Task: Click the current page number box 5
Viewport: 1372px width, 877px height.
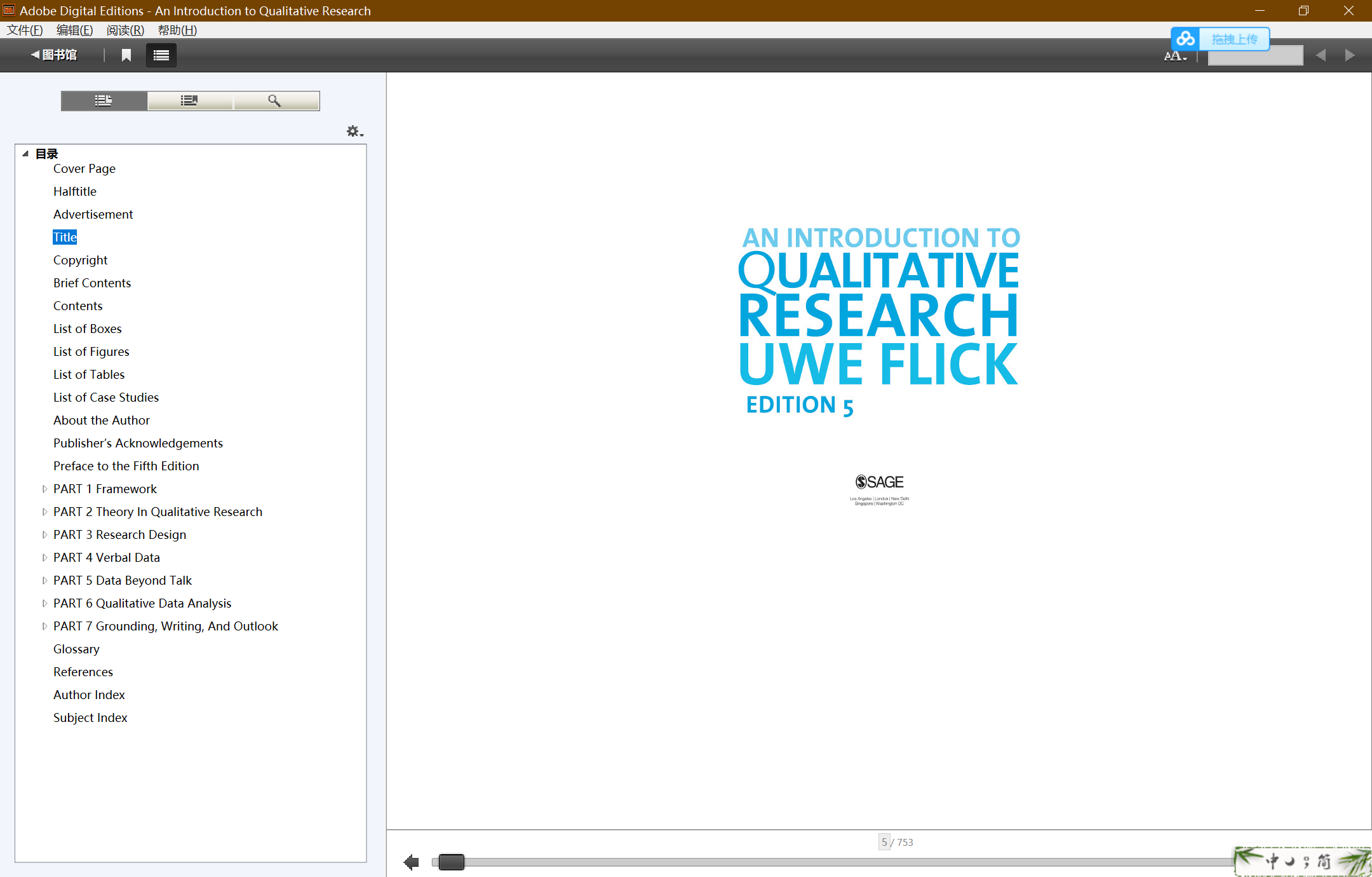Action: (x=884, y=842)
